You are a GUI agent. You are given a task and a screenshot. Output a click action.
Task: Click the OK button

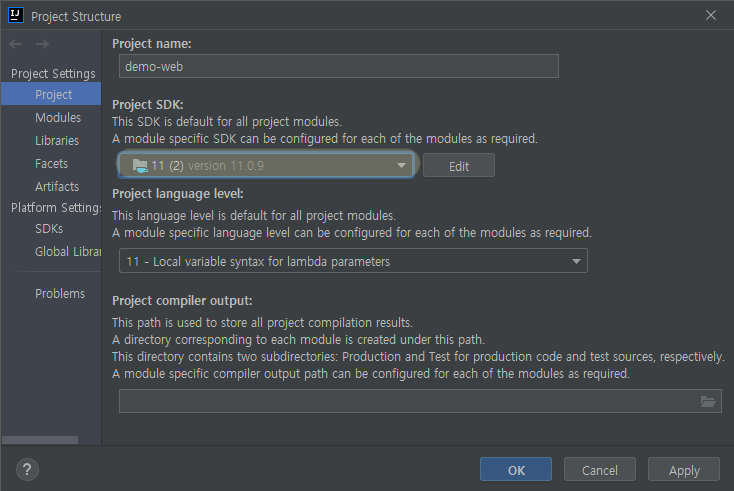(515, 470)
